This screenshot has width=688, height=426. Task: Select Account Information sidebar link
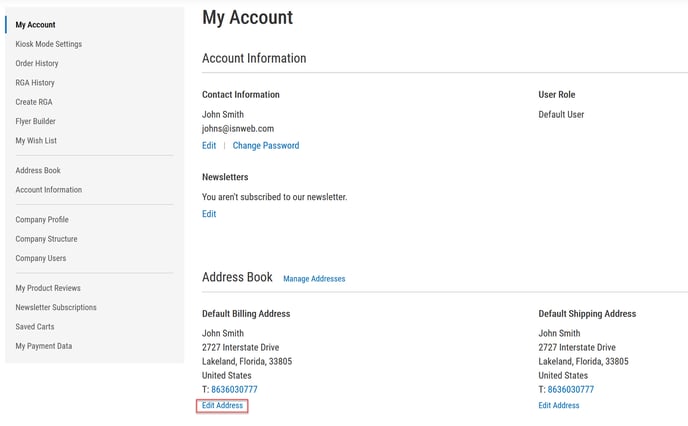[48, 190]
